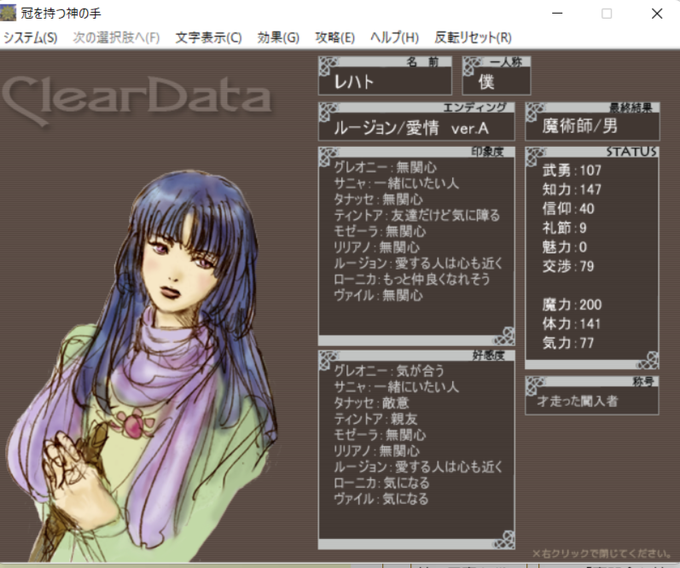Click the 知力:147 status line
680x568 pixels.
(x=572, y=189)
